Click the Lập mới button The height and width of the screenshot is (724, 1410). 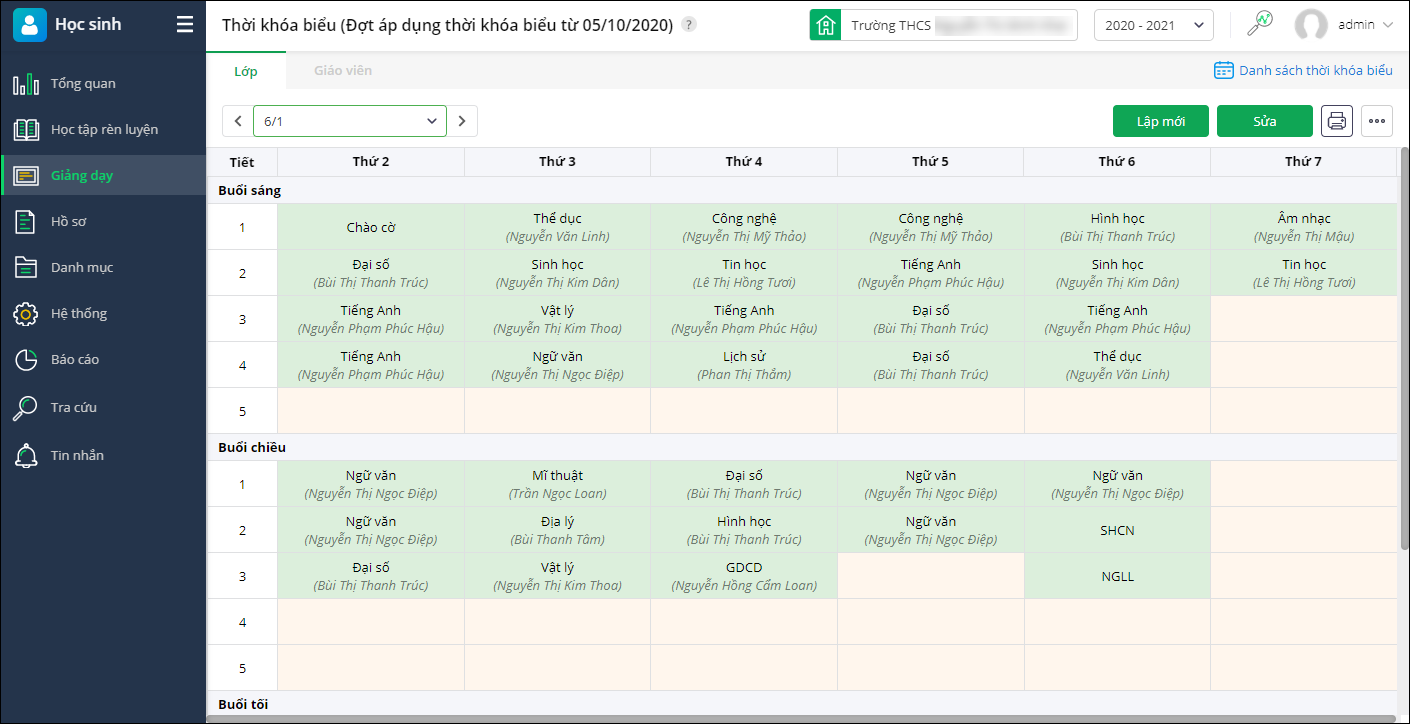tap(1161, 121)
